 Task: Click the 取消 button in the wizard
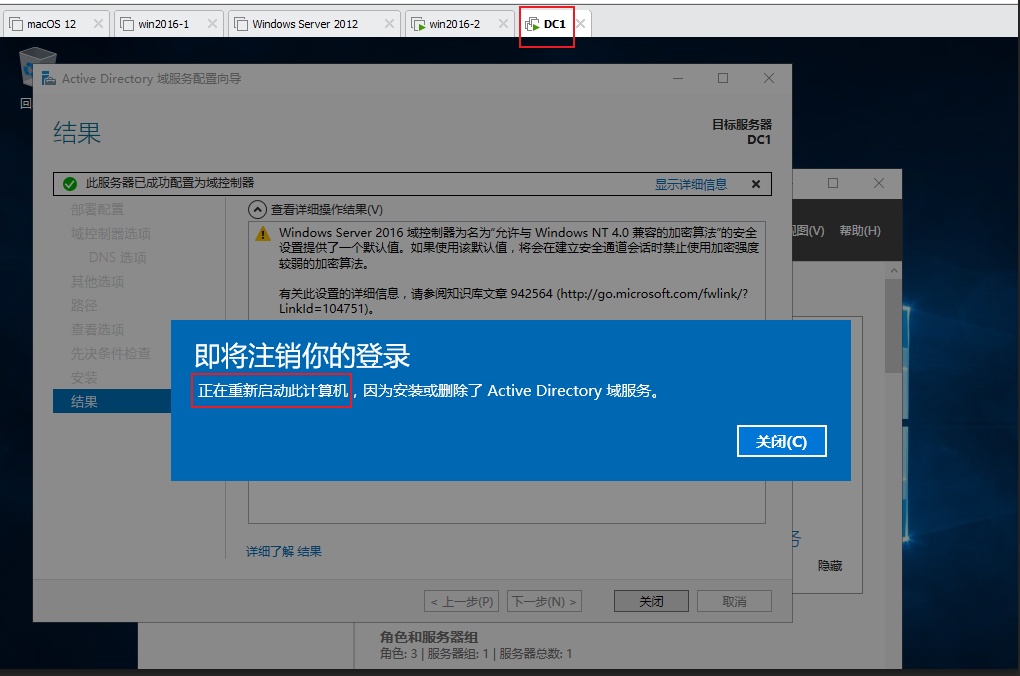[x=734, y=601]
